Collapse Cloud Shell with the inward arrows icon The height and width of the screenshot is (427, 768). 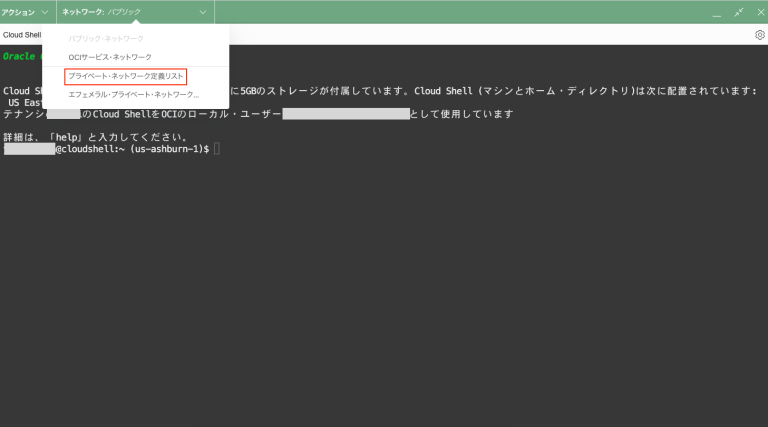pos(738,12)
